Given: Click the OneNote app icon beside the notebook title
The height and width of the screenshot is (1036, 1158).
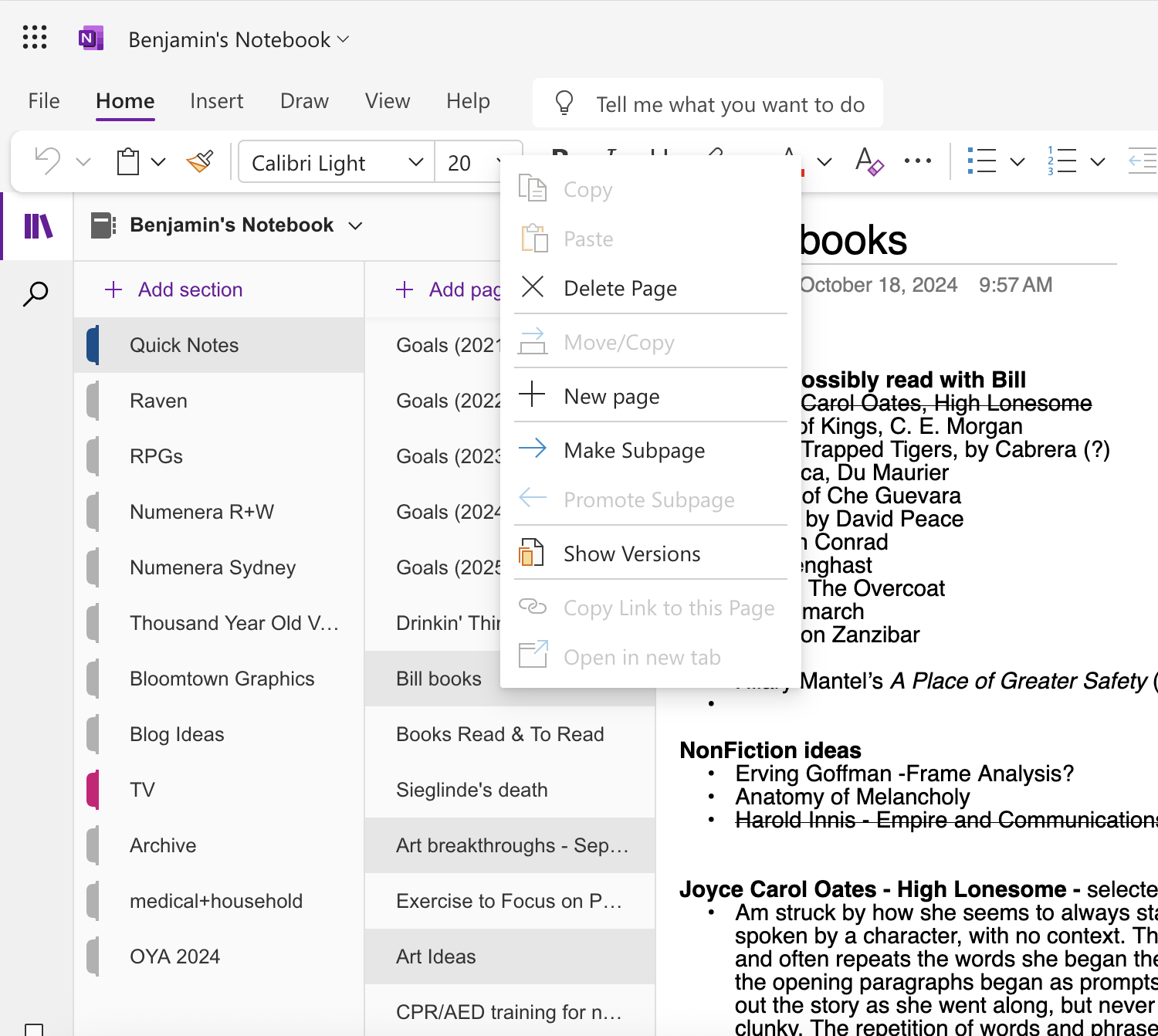Looking at the screenshot, I should pyautogui.click(x=90, y=38).
